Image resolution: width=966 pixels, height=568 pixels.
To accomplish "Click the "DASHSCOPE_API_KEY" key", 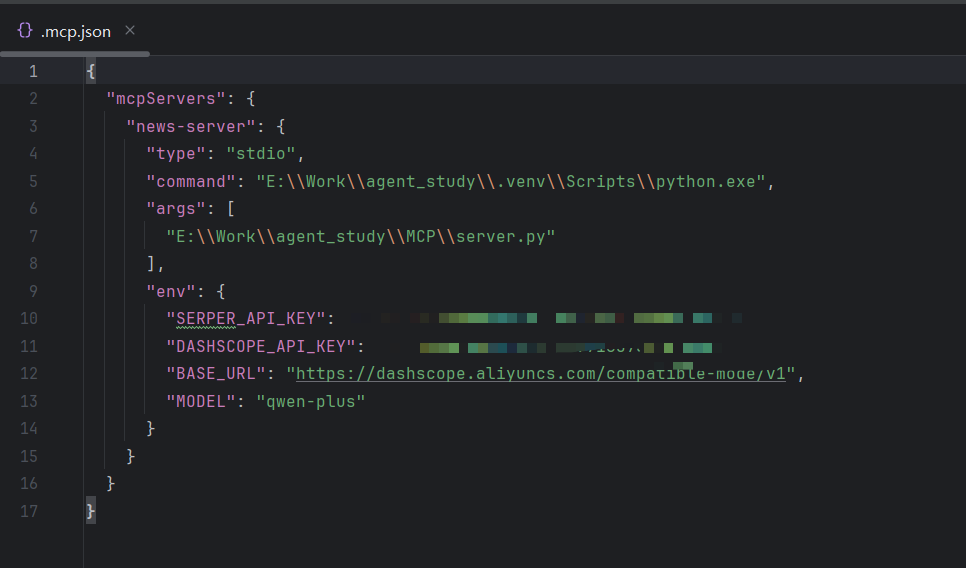I will pos(261,346).
